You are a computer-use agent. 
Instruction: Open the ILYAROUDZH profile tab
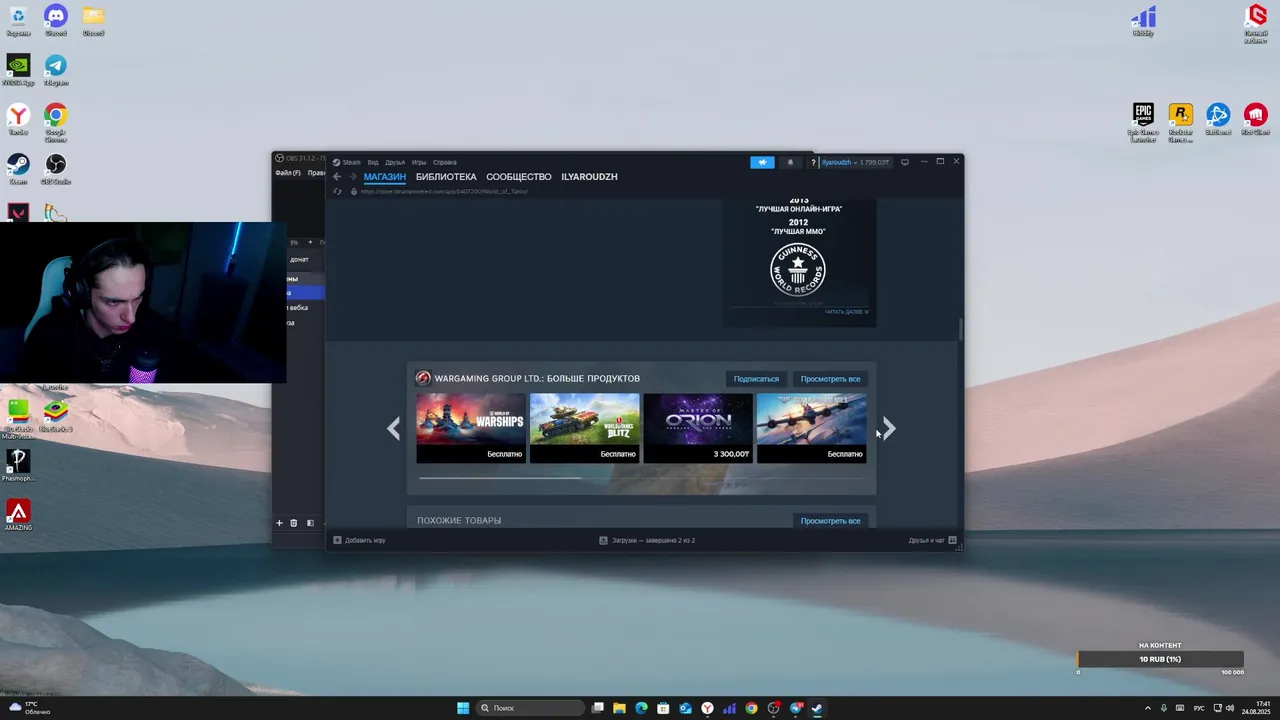tap(589, 177)
